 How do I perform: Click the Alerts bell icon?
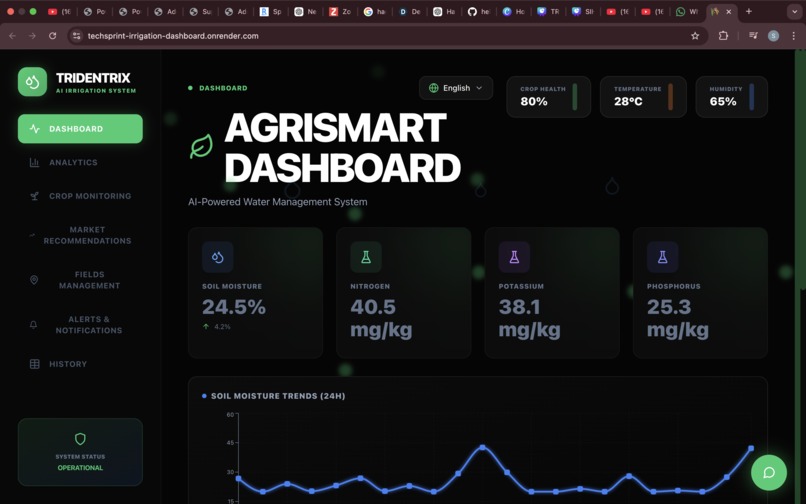(x=33, y=325)
